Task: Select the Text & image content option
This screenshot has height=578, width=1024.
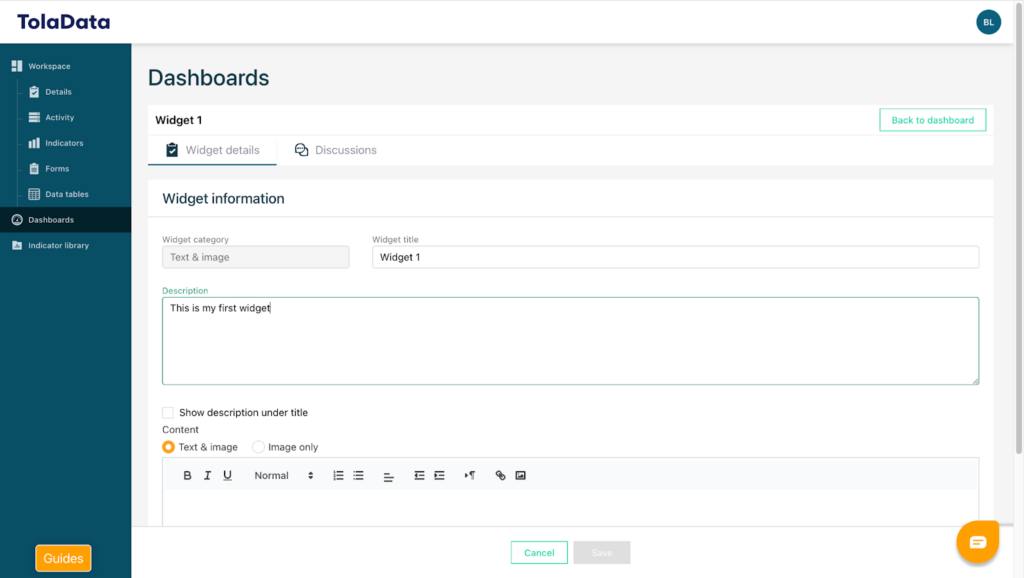Action: (168, 447)
